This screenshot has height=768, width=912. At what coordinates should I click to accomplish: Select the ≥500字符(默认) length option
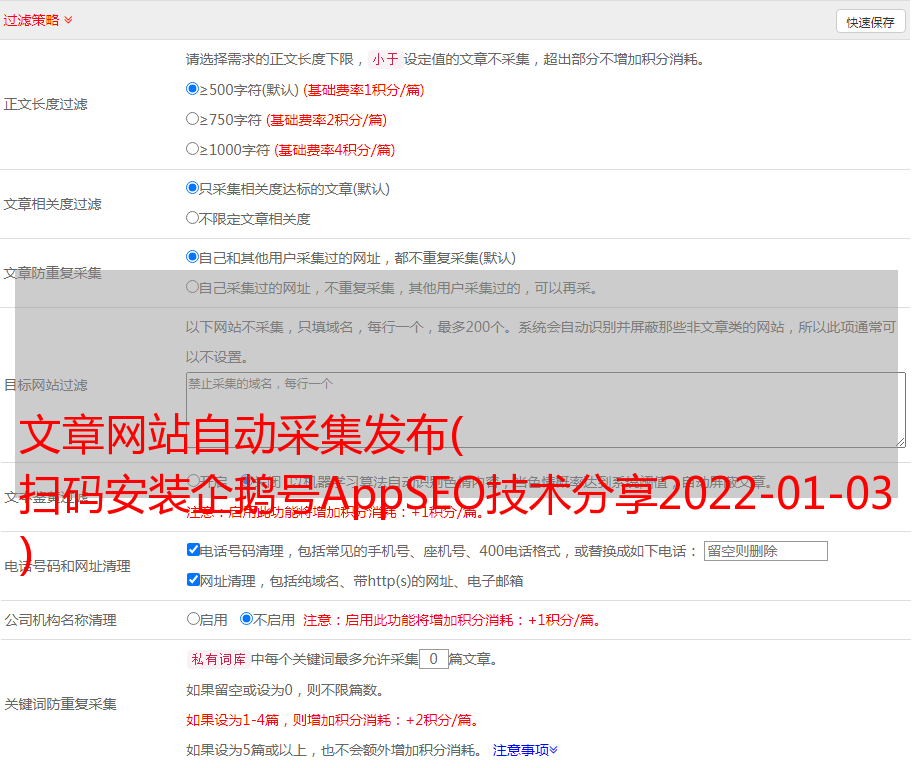[193, 89]
